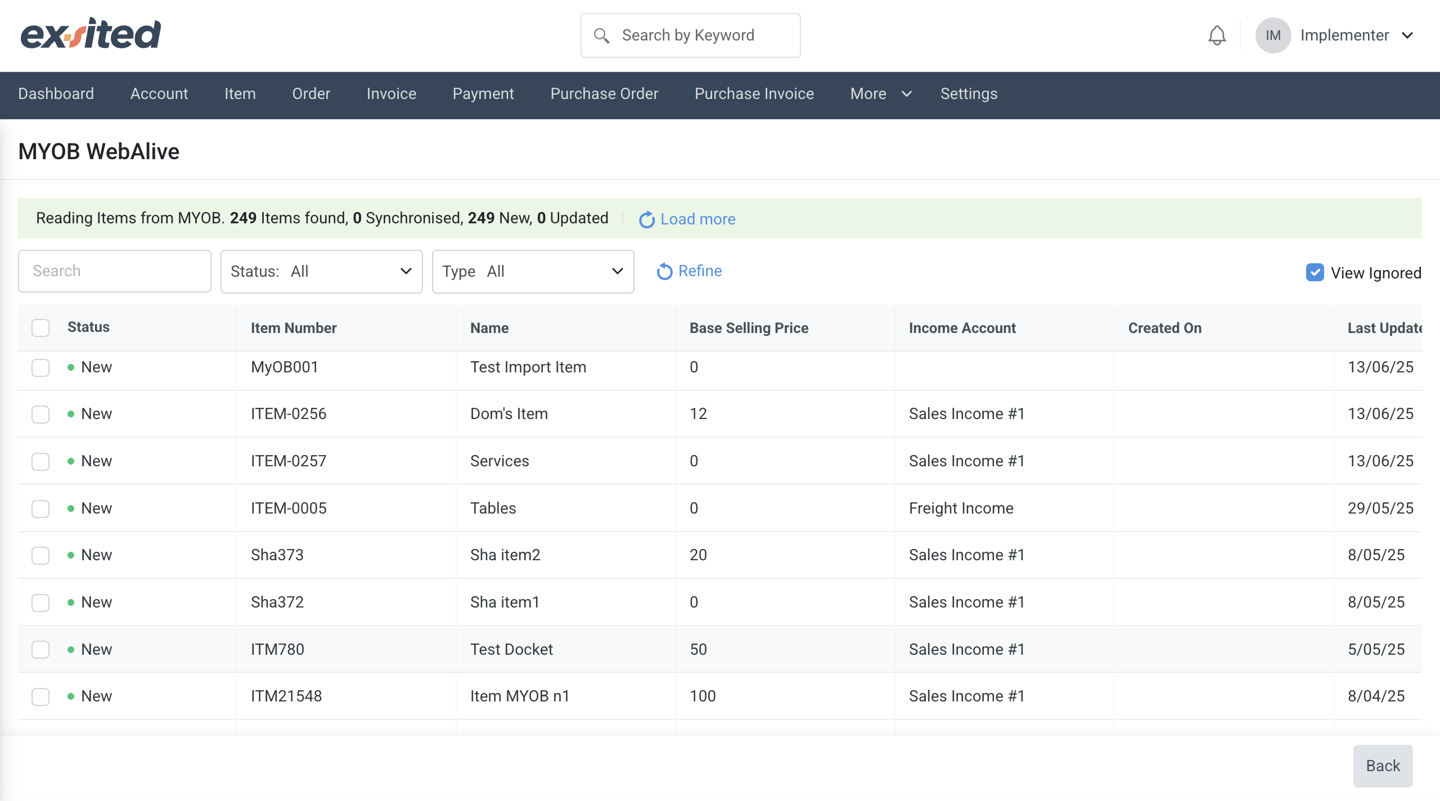Click the MYOB WebAlive page title
Screen dimensions: 1440x801
(99, 152)
